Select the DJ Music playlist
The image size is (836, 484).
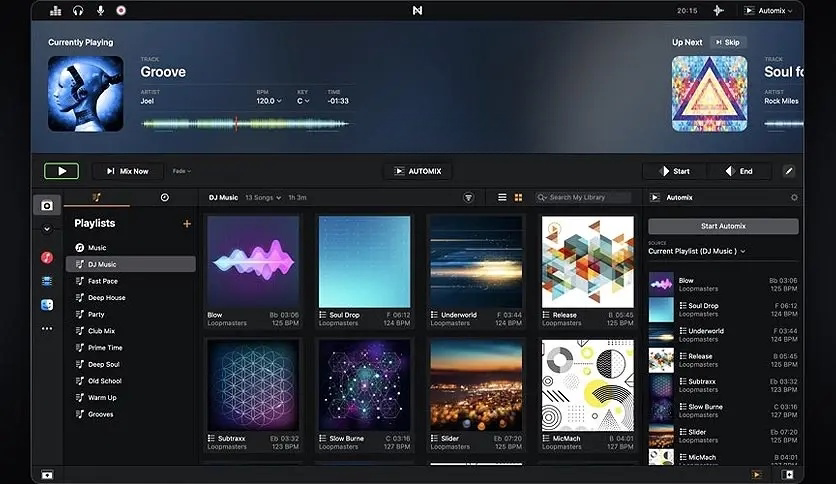click(131, 264)
